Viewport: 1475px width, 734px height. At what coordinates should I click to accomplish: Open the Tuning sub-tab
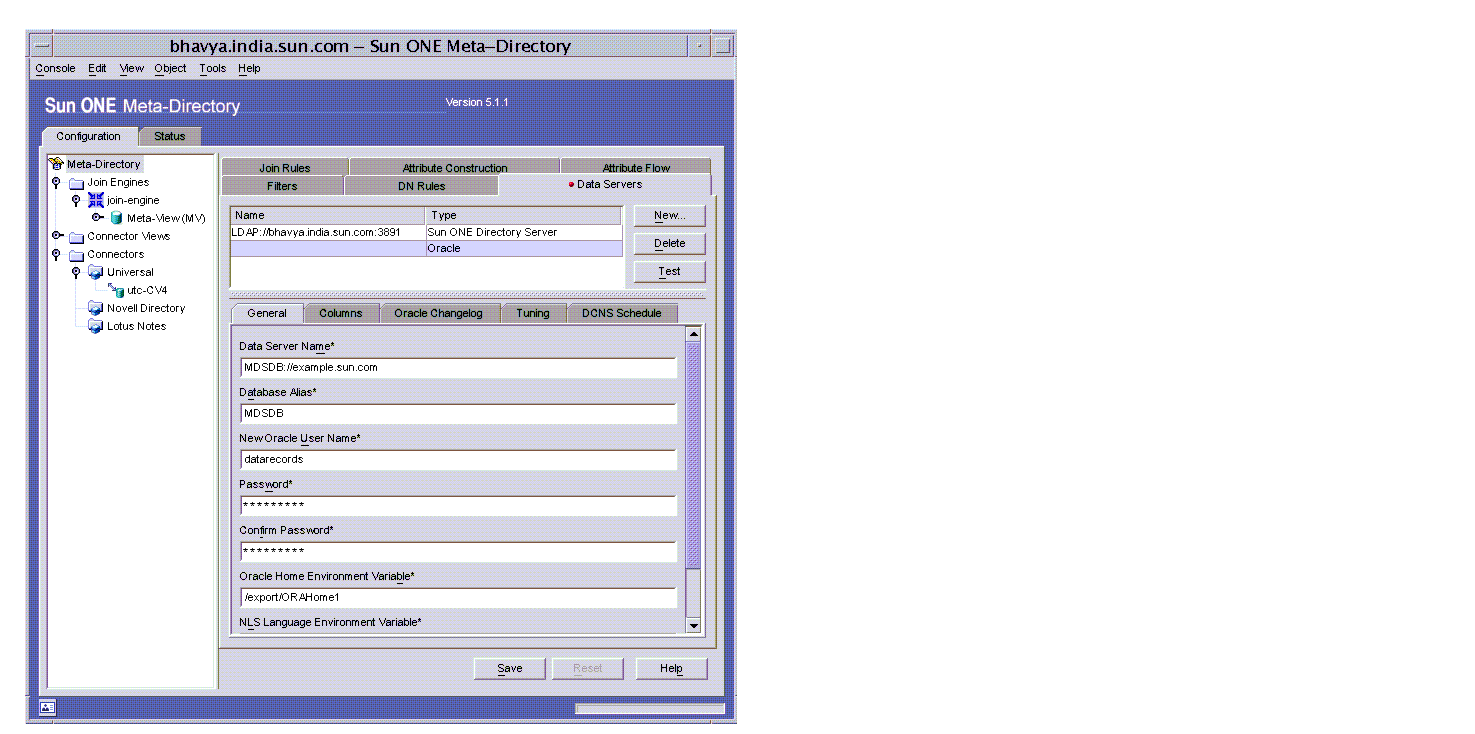[x=533, y=313]
